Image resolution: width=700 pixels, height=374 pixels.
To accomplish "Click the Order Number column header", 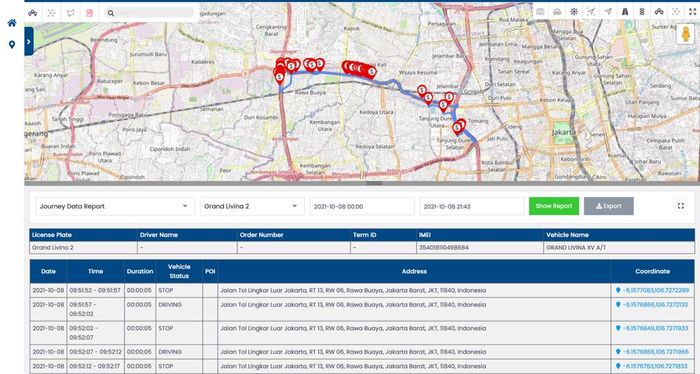I will click(x=294, y=235).
